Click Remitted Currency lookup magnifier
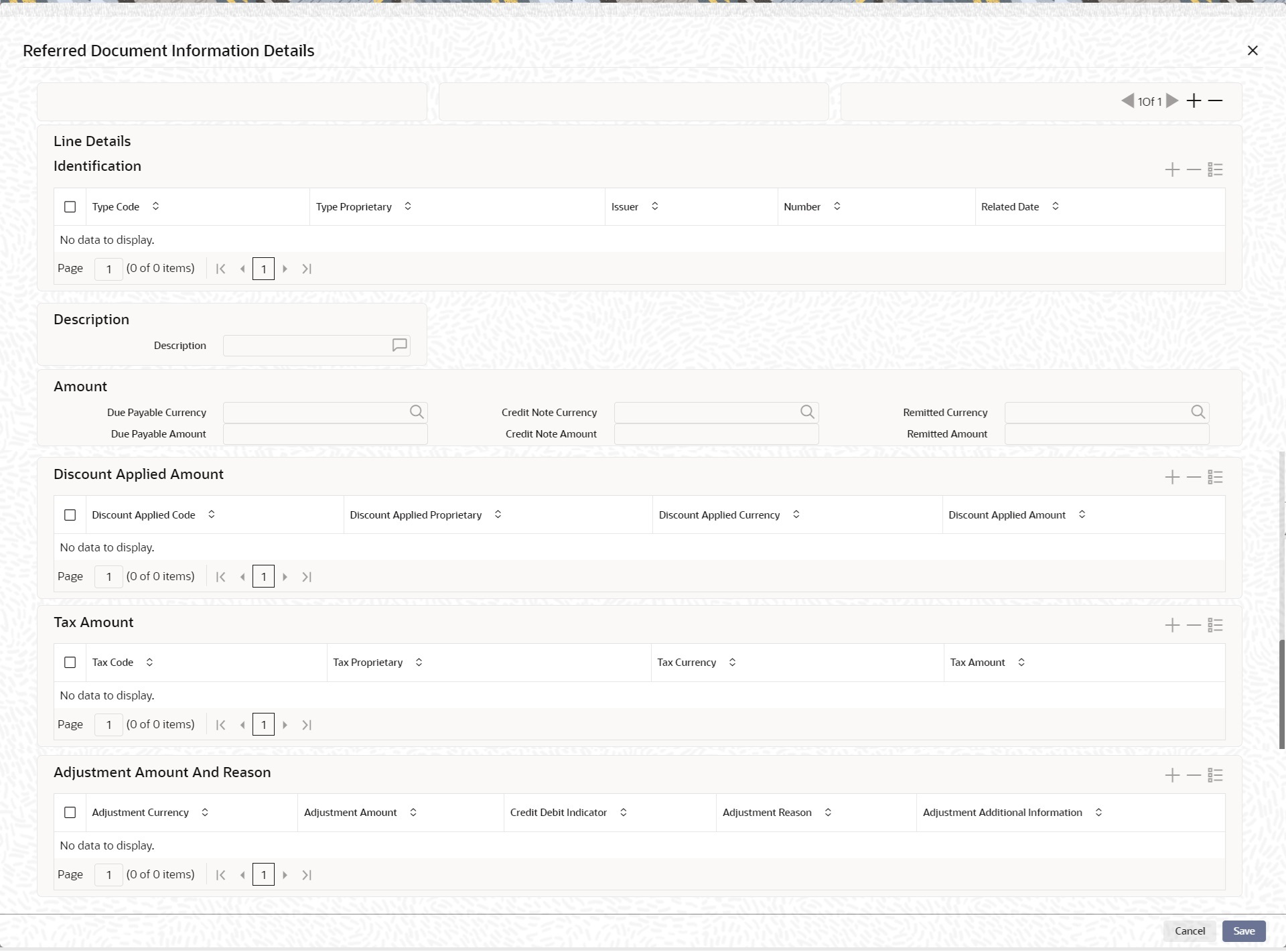This screenshot has height=952, width=1286. click(1198, 413)
